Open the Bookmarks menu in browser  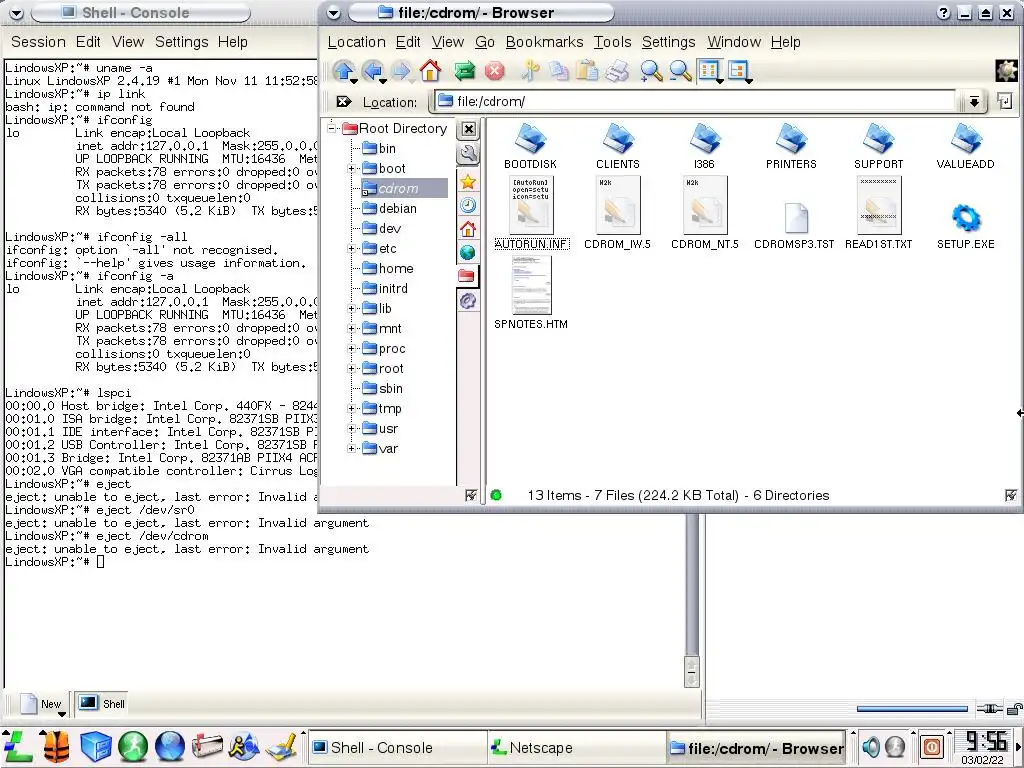pyautogui.click(x=544, y=42)
